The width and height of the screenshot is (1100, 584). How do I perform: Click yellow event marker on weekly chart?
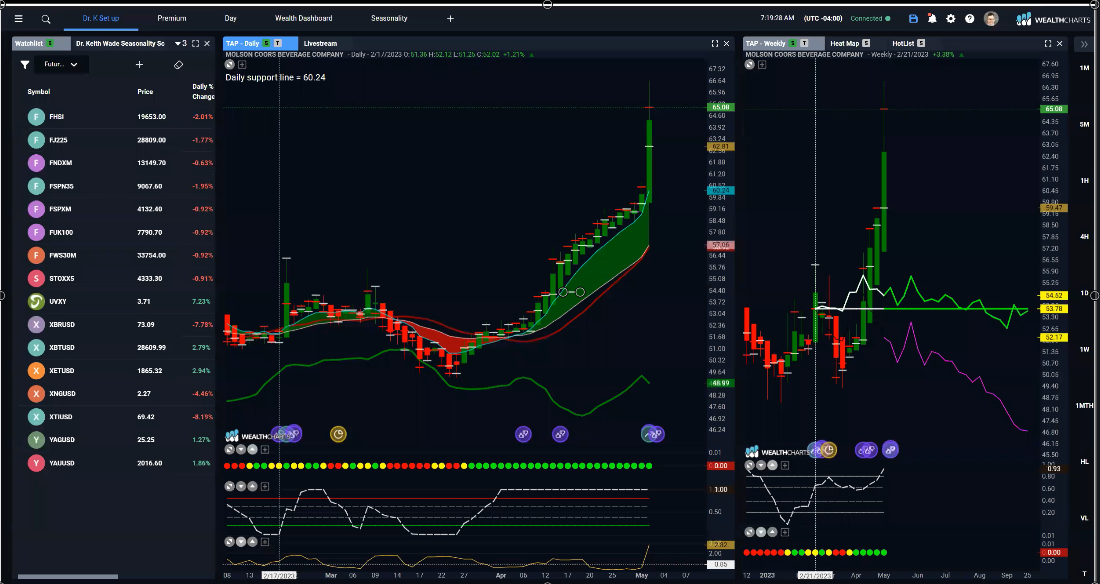pyautogui.click(x=829, y=449)
